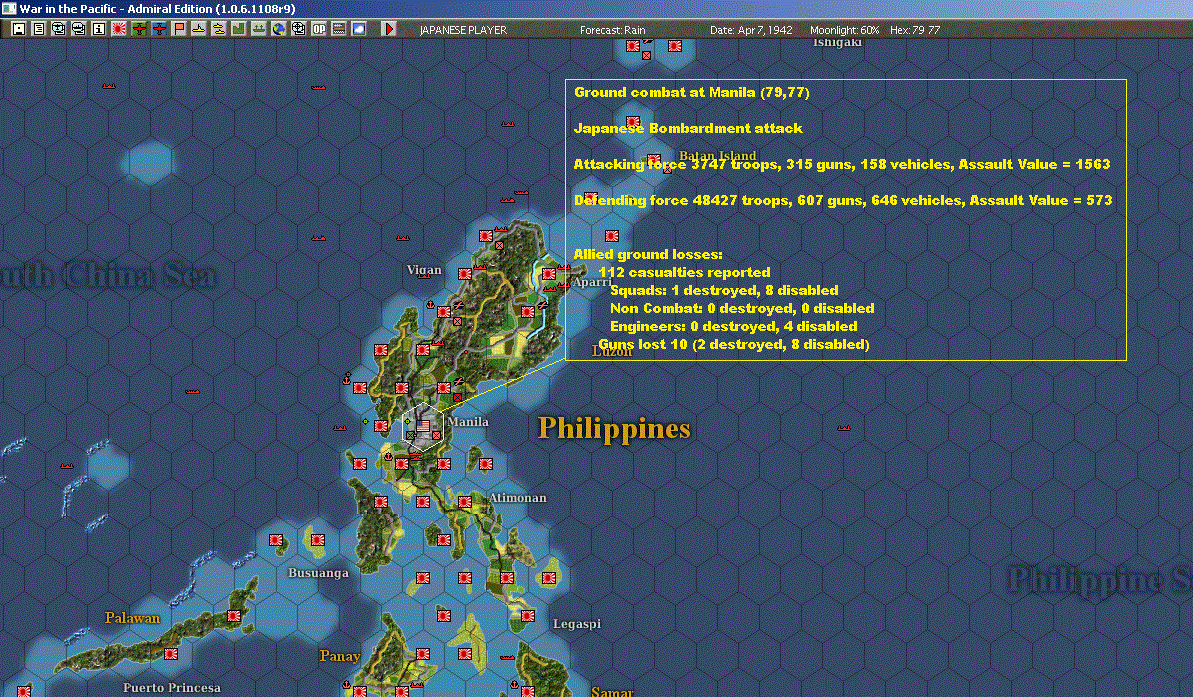1193x697 pixels.
Task: Click the red plane on blue icon
Action: click(159, 29)
